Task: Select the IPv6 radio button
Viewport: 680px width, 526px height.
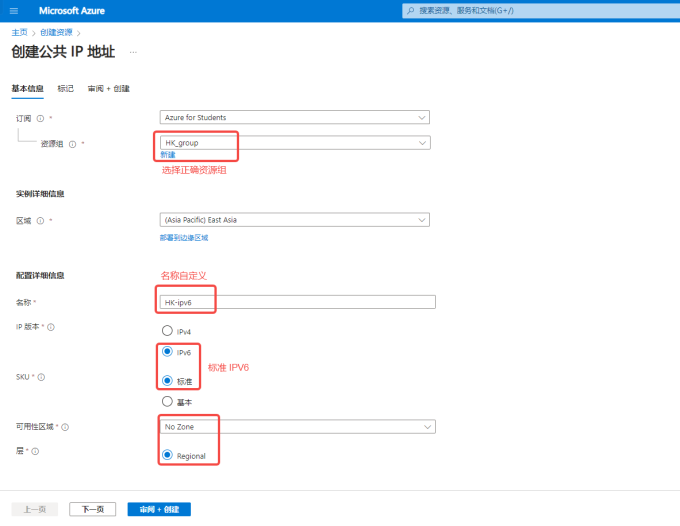Action: pyautogui.click(x=167, y=351)
